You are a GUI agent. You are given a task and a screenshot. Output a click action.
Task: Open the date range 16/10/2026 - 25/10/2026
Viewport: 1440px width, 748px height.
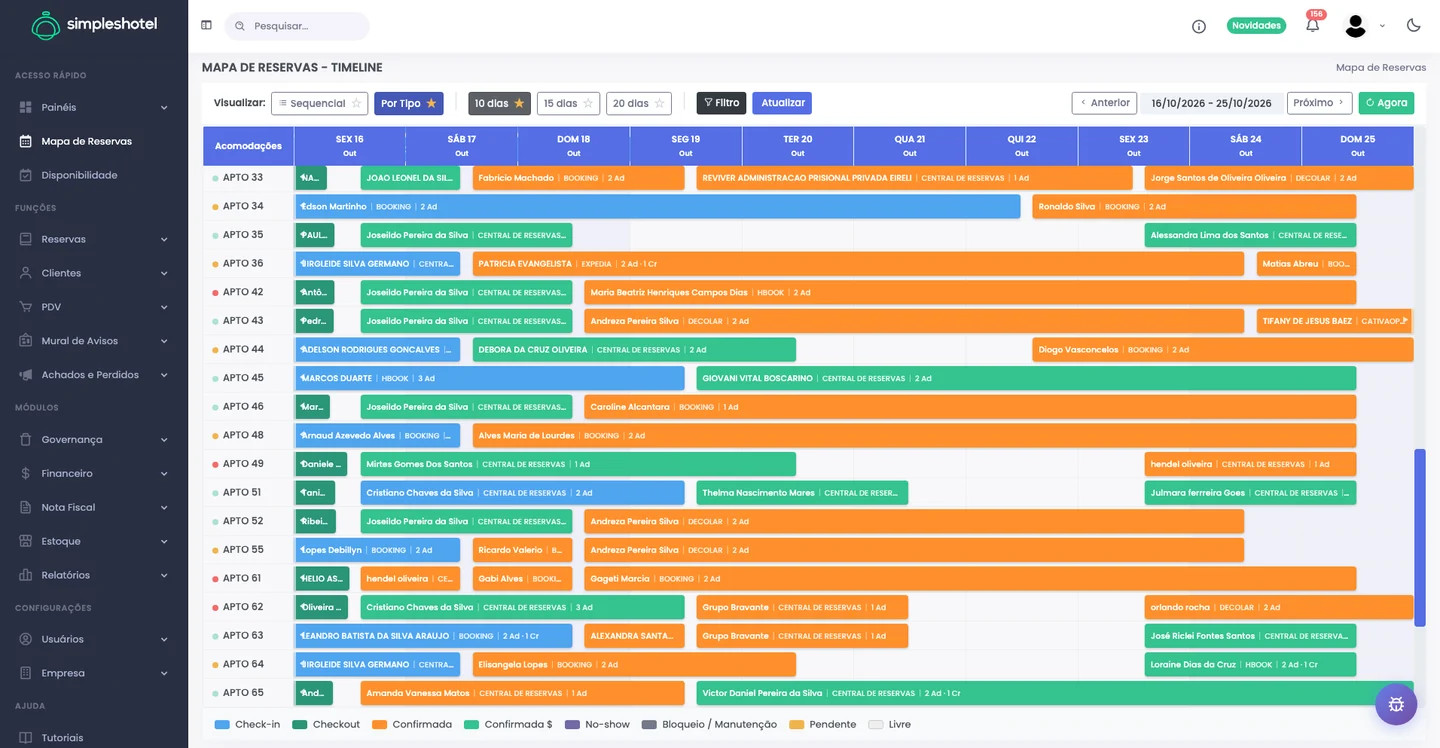tap(1211, 103)
